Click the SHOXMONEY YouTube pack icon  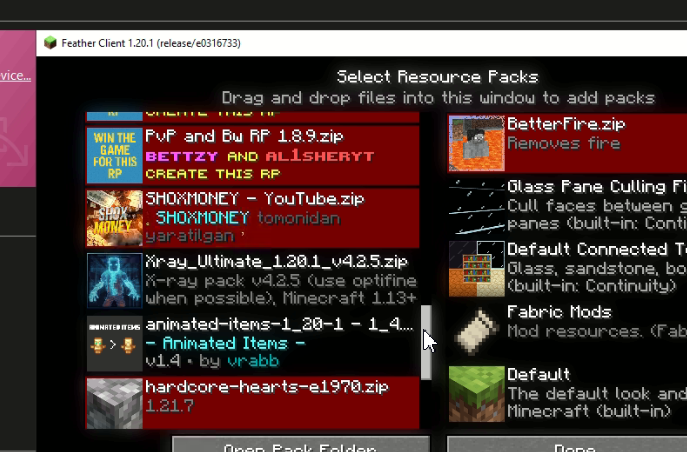115,218
